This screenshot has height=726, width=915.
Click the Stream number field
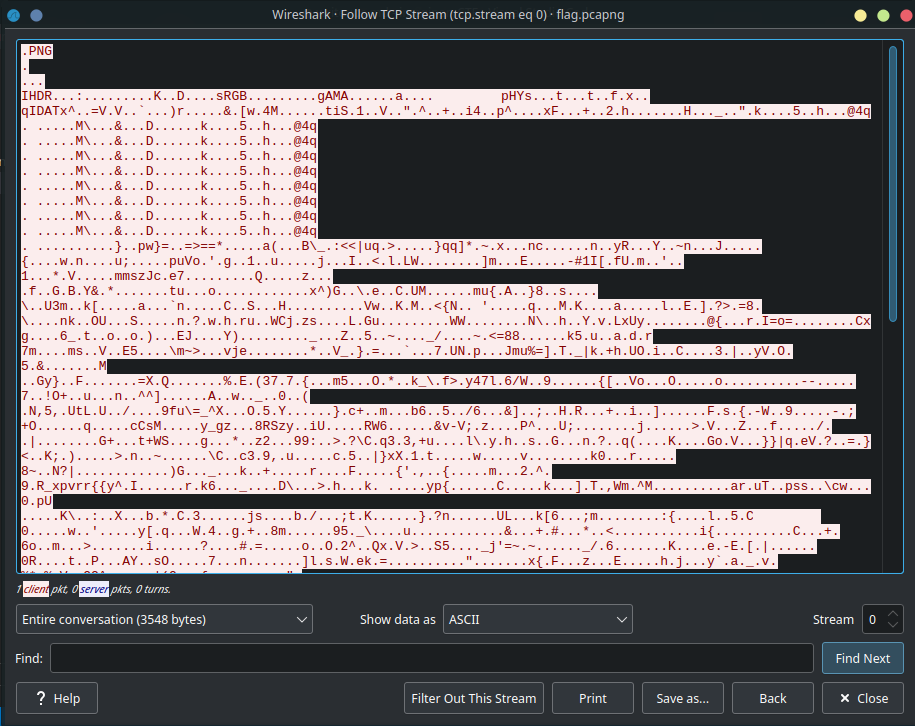point(873,619)
